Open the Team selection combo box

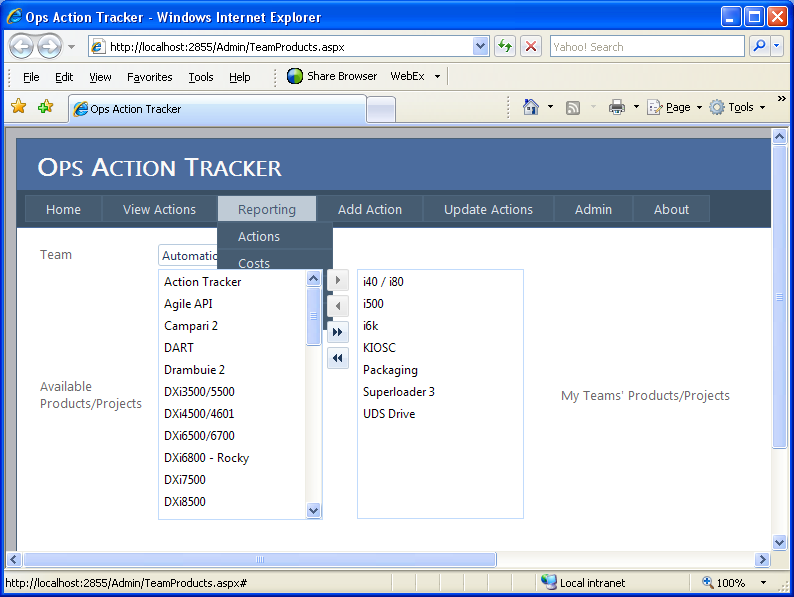click(x=188, y=256)
